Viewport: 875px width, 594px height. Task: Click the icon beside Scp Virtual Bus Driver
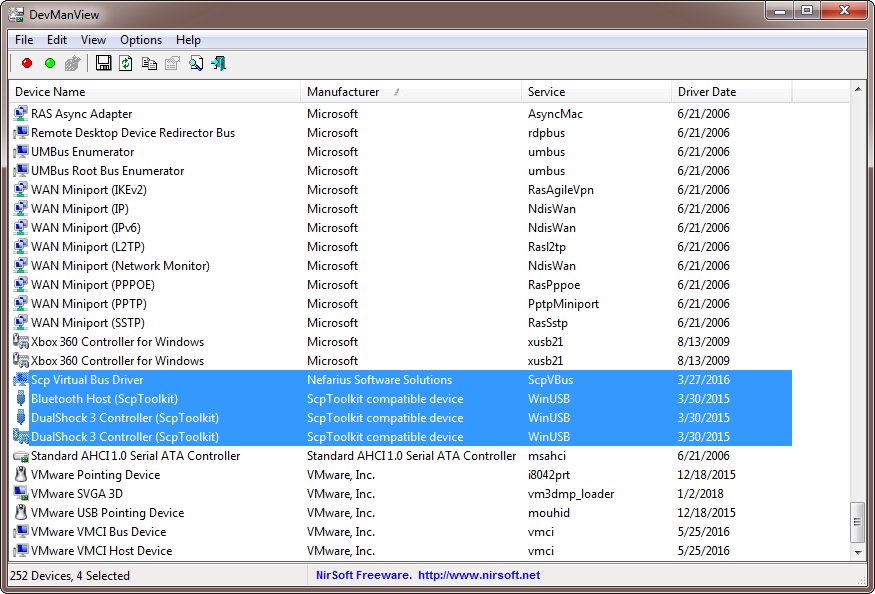coord(21,380)
